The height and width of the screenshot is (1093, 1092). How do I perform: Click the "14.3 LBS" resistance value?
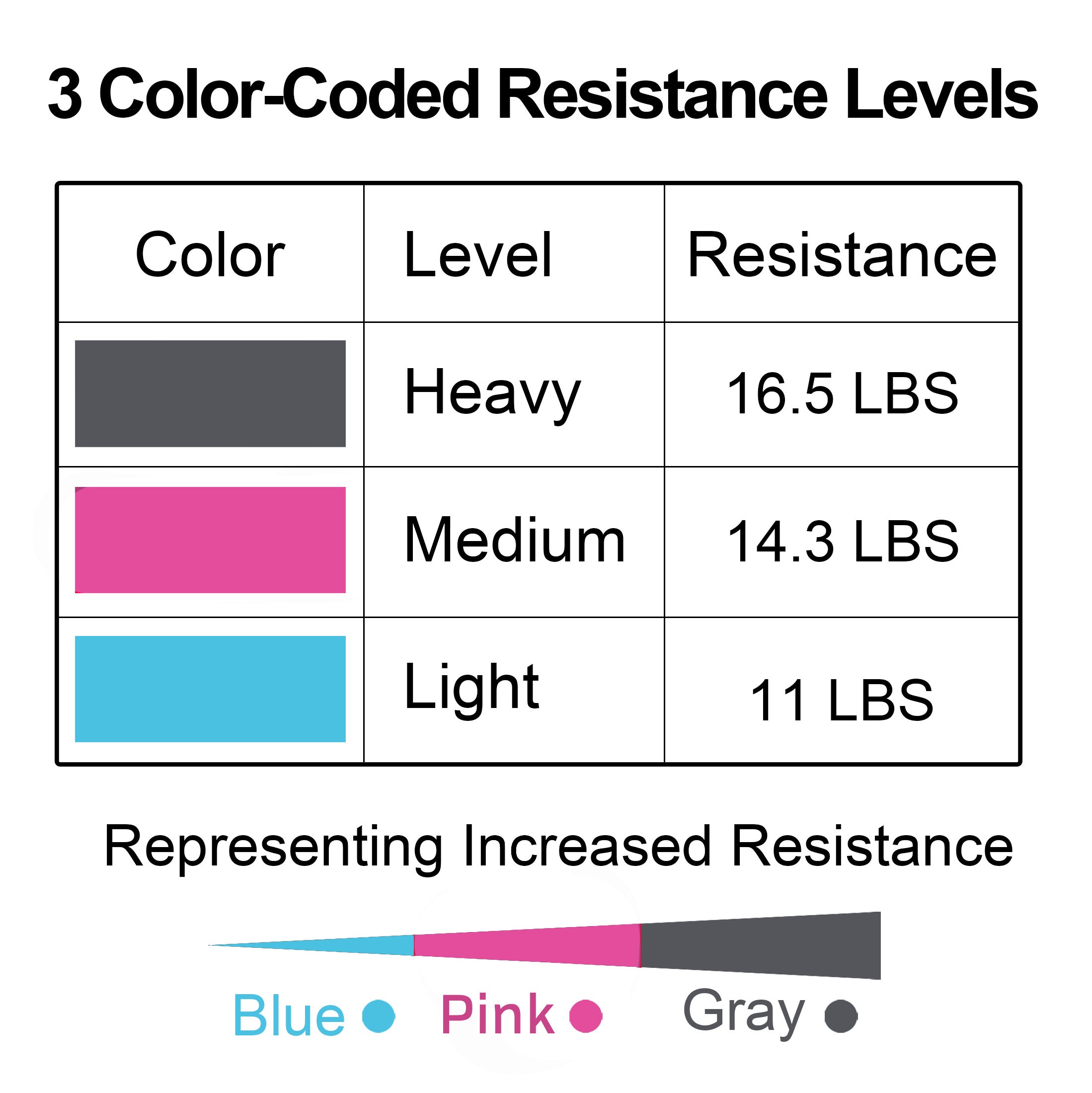click(x=842, y=542)
